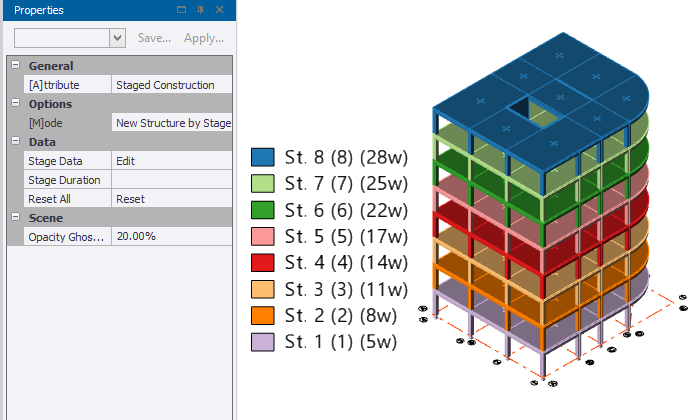Toggle the Properties panel pin icon
Image resolution: width=700 pixels, height=420 pixels.
200,9
